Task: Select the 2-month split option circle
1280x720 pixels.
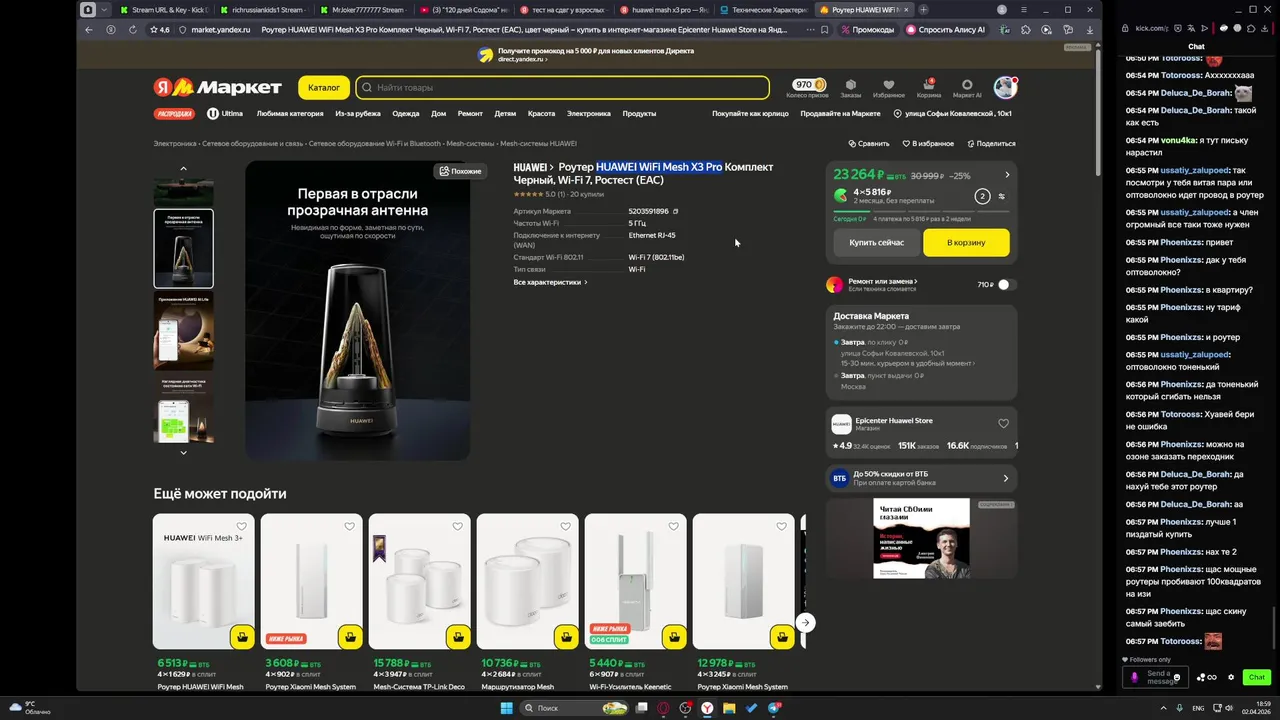Action: coord(982,196)
